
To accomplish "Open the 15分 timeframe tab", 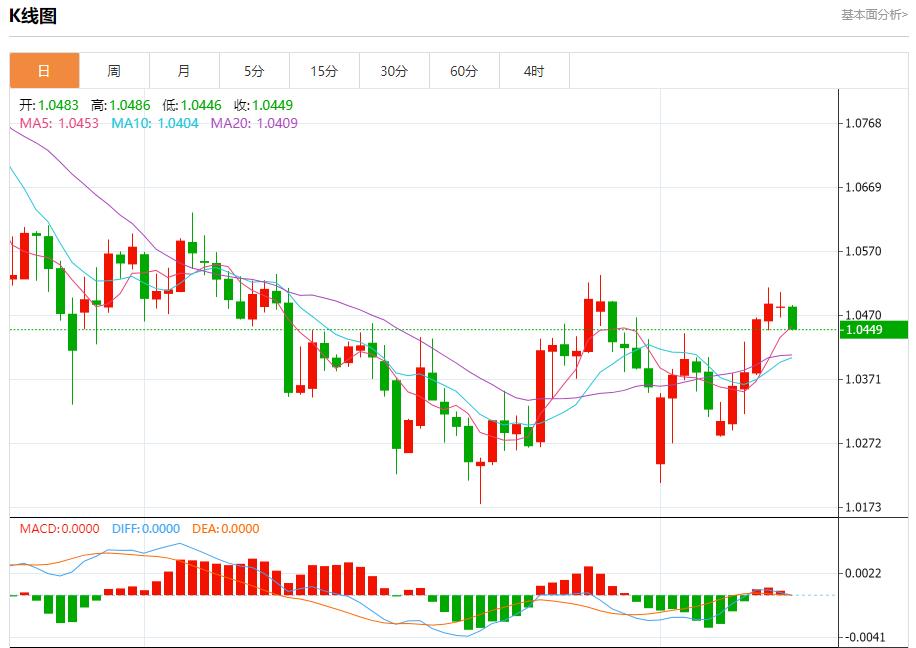I will click(x=324, y=71).
